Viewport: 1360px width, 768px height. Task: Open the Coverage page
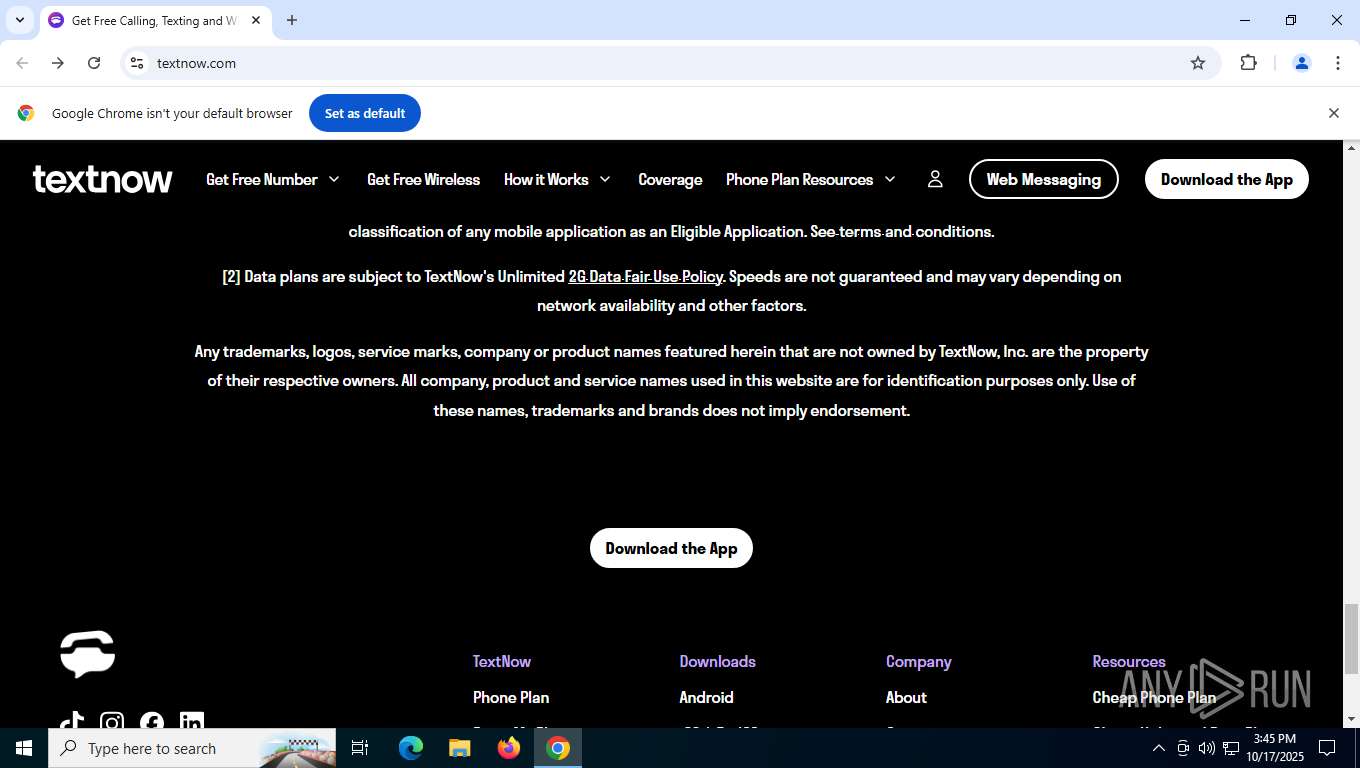tap(670, 180)
